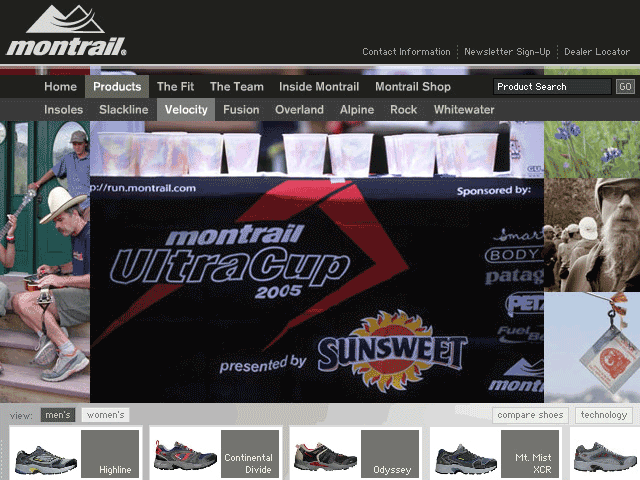Click the Mt. Mist XCR label tile

coord(530,454)
